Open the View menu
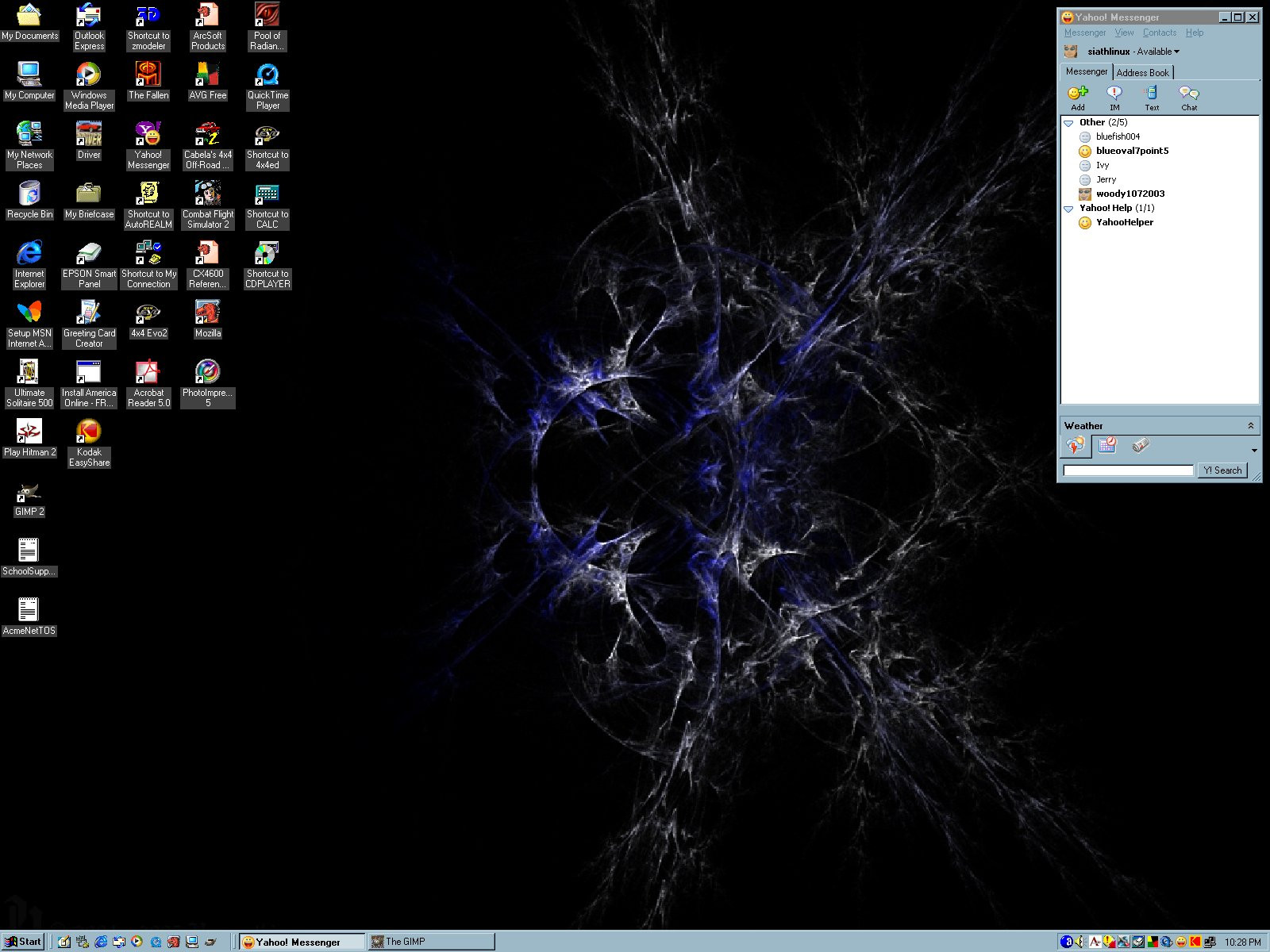This screenshot has width=1270, height=952. tap(1124, 33)
